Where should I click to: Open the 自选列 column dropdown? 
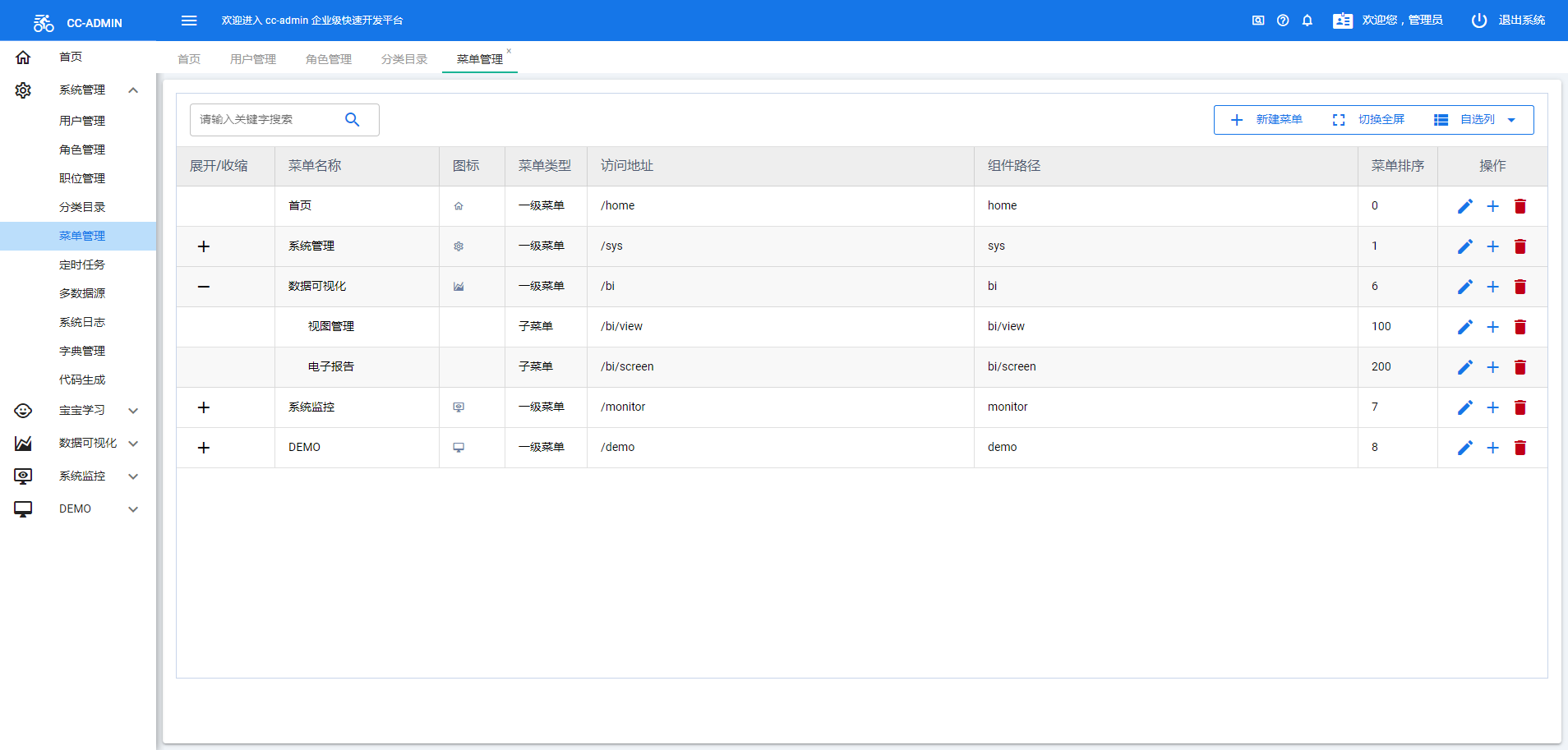(1476, 120)
